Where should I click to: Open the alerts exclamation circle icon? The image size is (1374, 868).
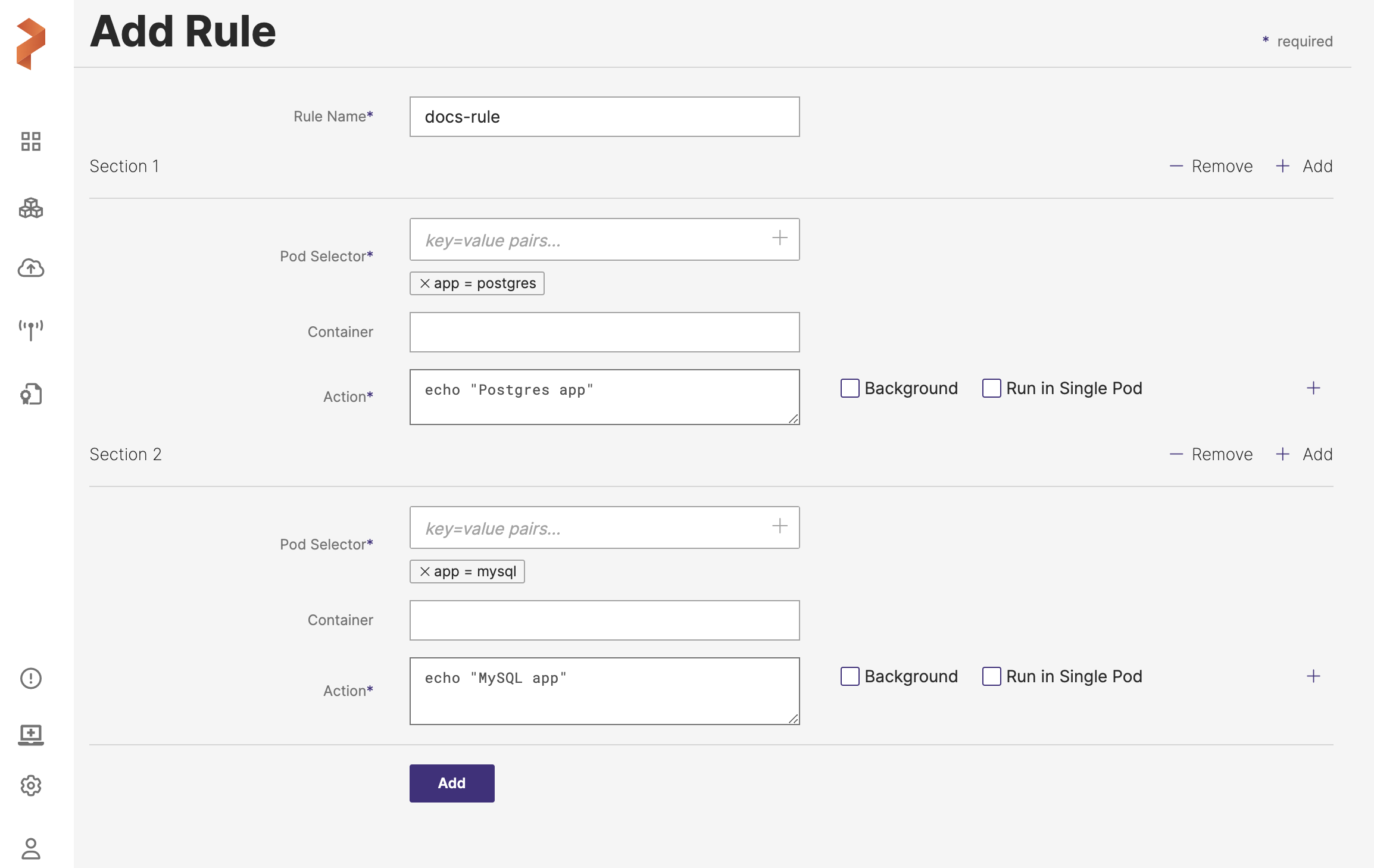pyautogui.click(x=30, y=678)
